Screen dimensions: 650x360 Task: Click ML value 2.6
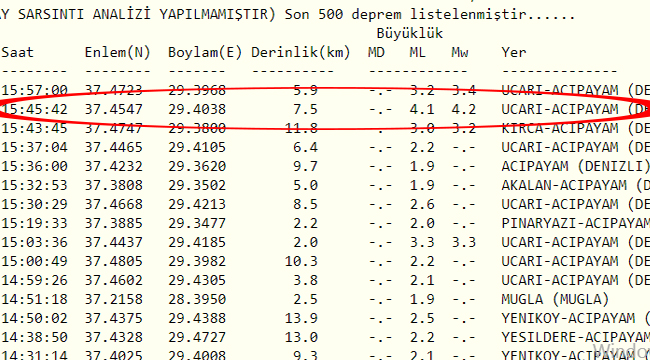click(422, 204)
